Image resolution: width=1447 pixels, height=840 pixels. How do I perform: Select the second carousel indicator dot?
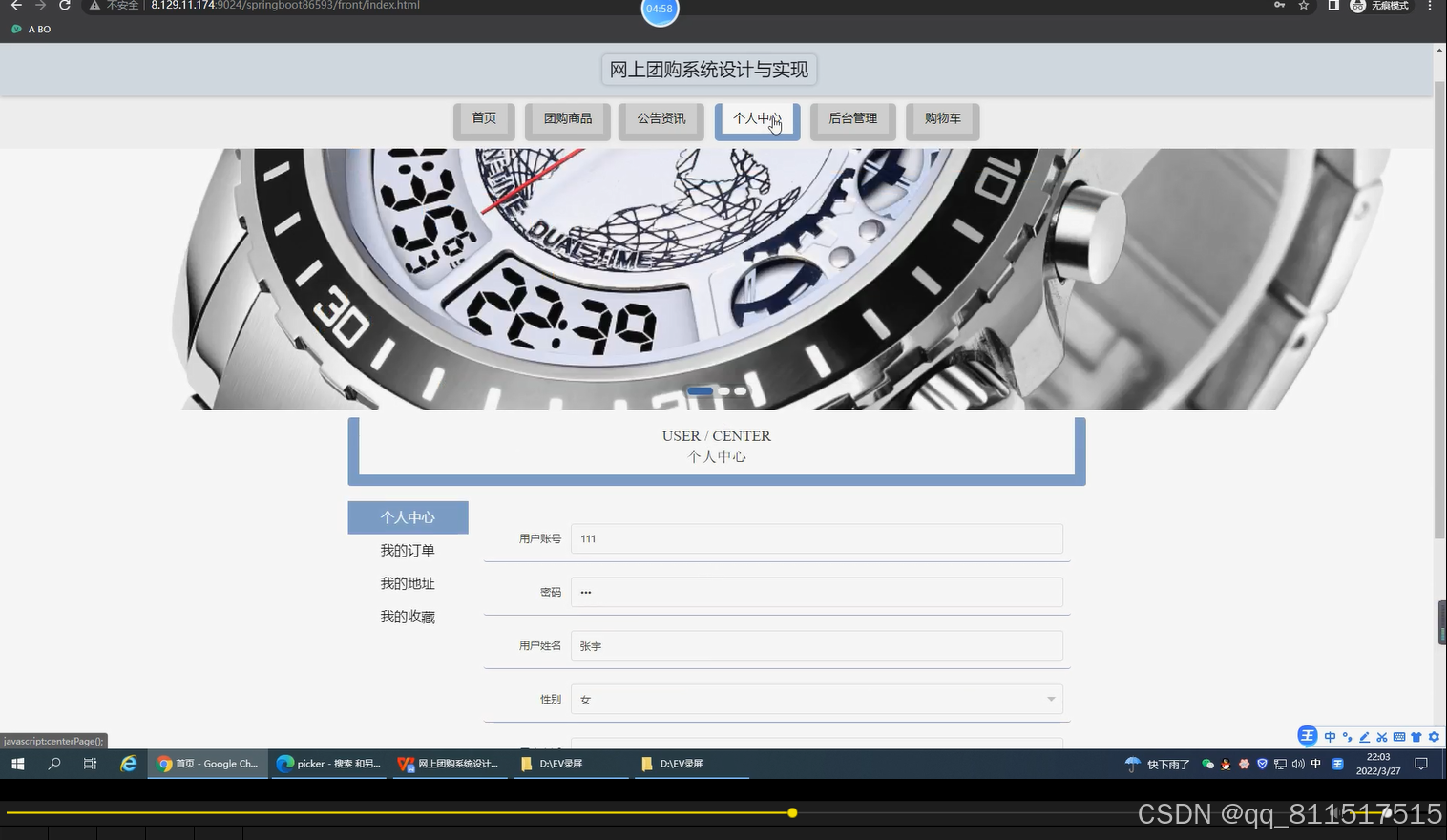pos(723,391)
